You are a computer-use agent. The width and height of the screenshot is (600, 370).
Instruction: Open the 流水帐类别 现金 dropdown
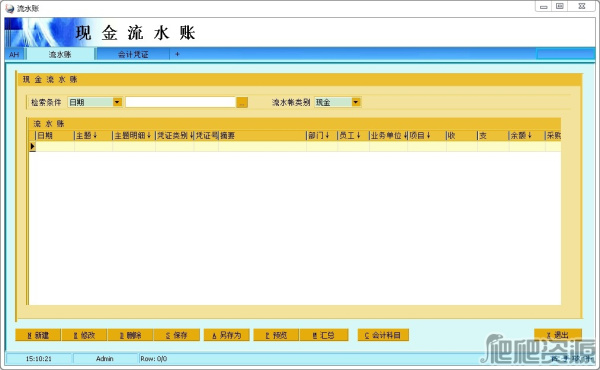(356, 102)
